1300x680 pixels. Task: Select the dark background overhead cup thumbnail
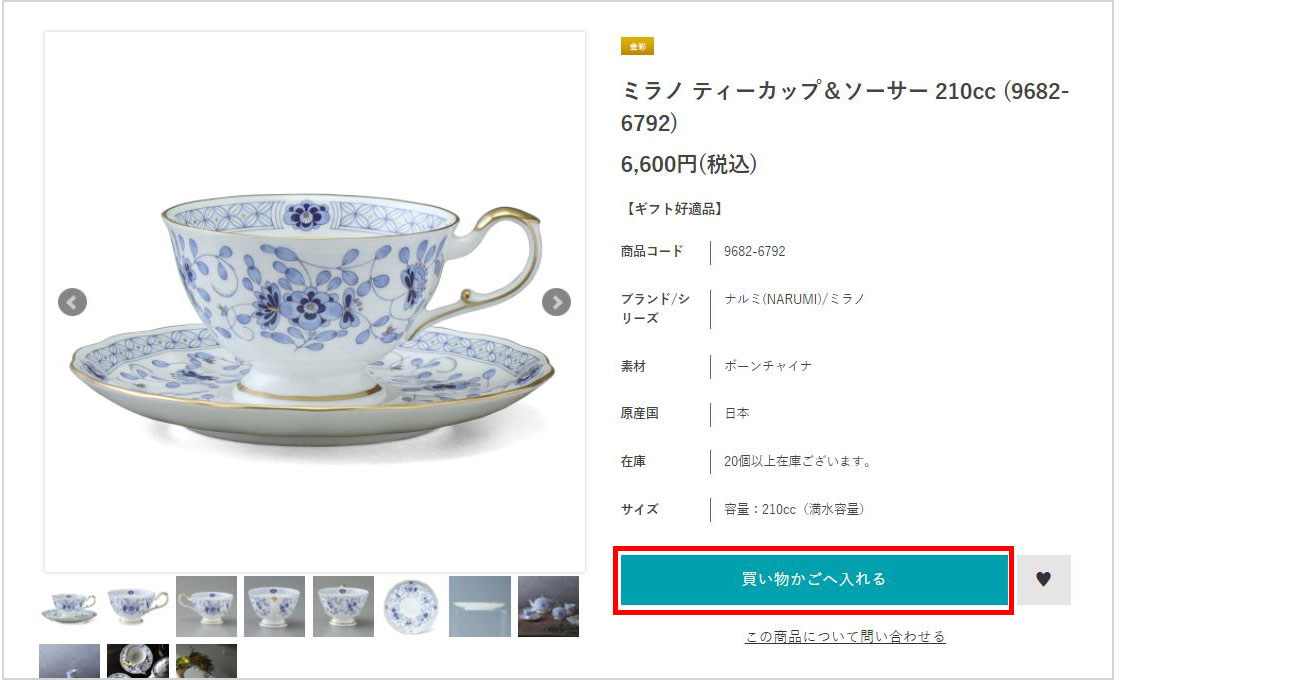point(138,662)
